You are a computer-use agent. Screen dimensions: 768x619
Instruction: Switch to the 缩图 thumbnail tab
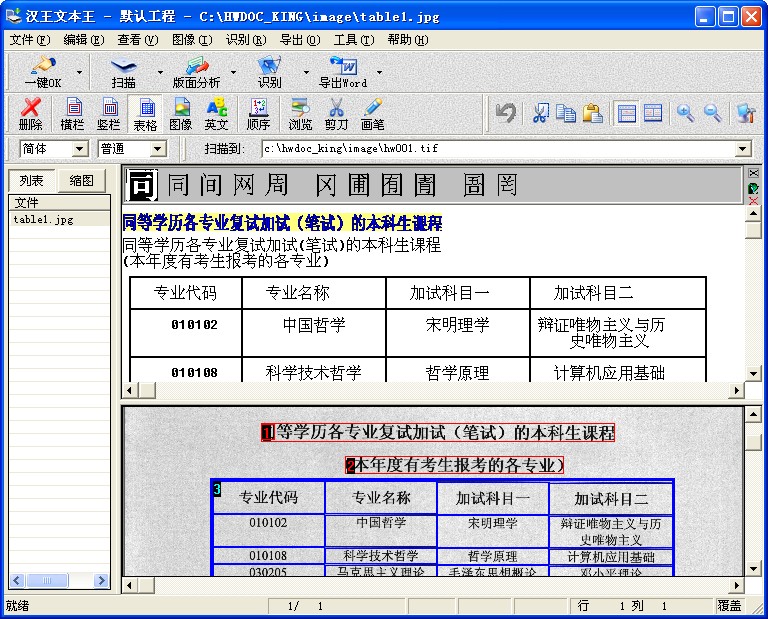point(82,181)
